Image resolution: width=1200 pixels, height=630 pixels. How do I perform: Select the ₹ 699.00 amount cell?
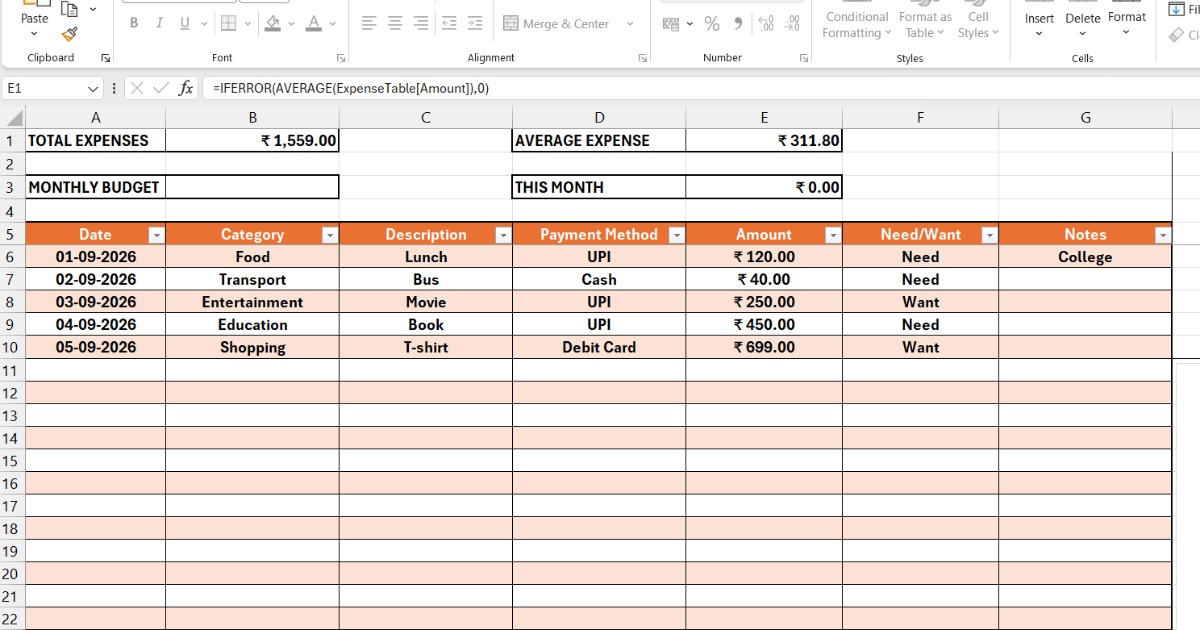[x=764, y=348]
